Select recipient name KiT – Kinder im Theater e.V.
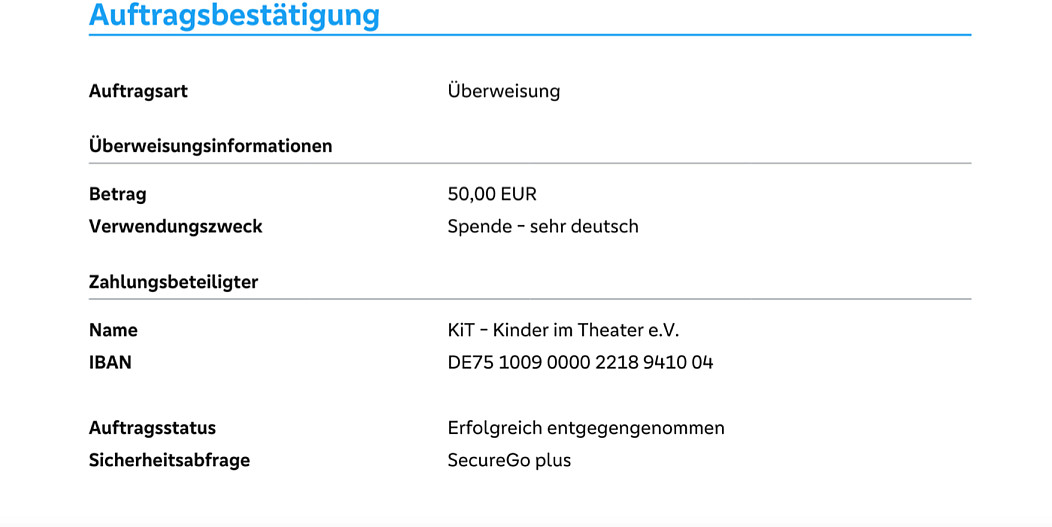Viewport: 1052px width, 527px height. 563,330
